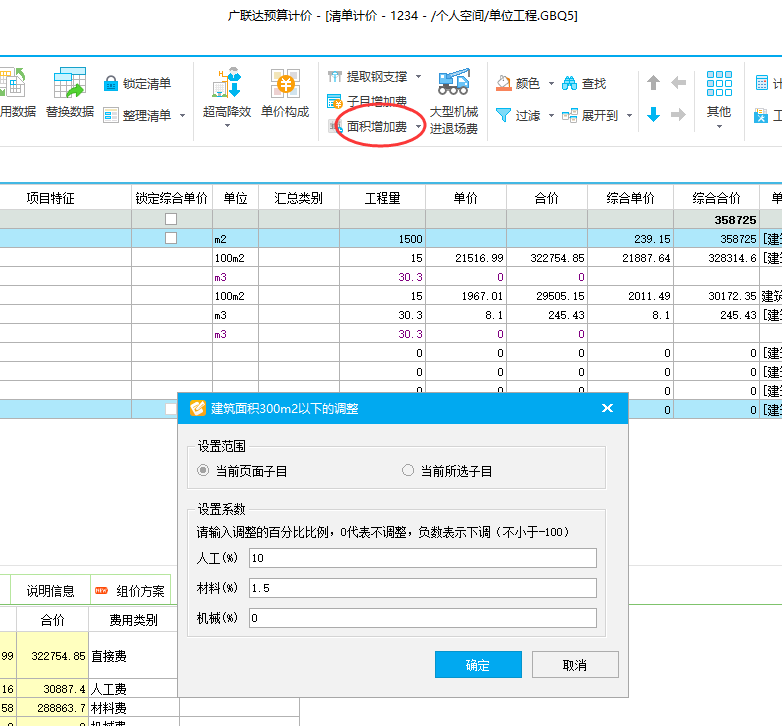Click the 合价 cell 322754.85 in the grid
The image size is (782, 726).
(x=547, y=258)
